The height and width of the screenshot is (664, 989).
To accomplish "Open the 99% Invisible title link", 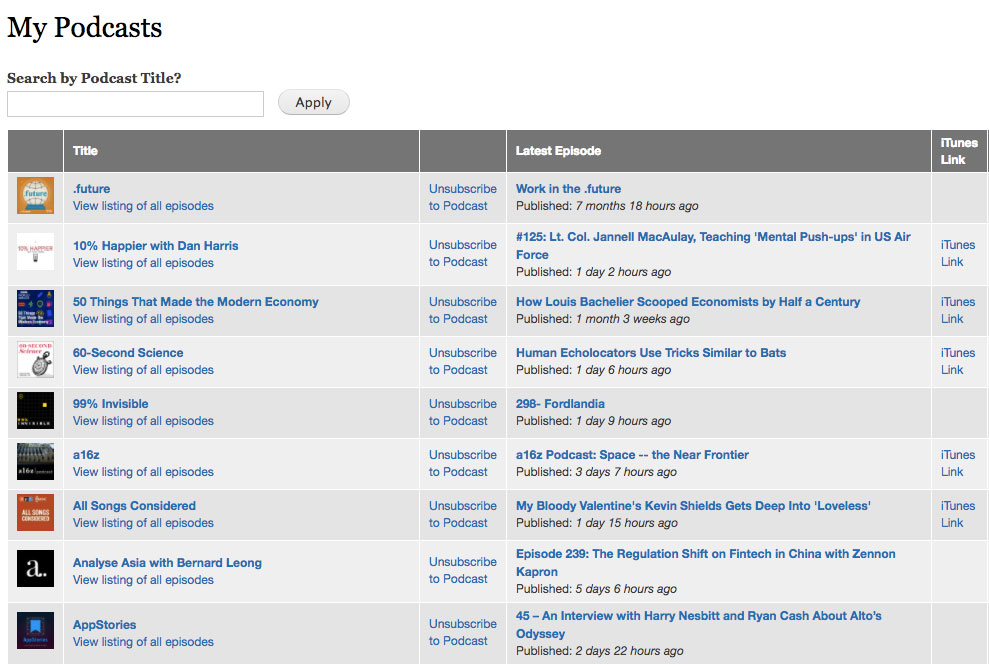I will pos(110,404).
